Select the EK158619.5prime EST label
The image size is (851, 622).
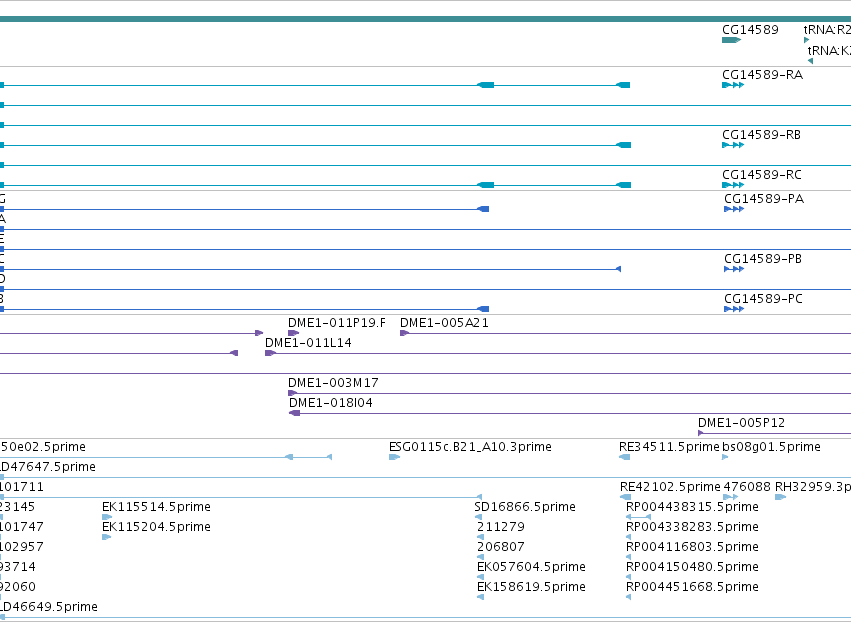(x=531, y=587)
